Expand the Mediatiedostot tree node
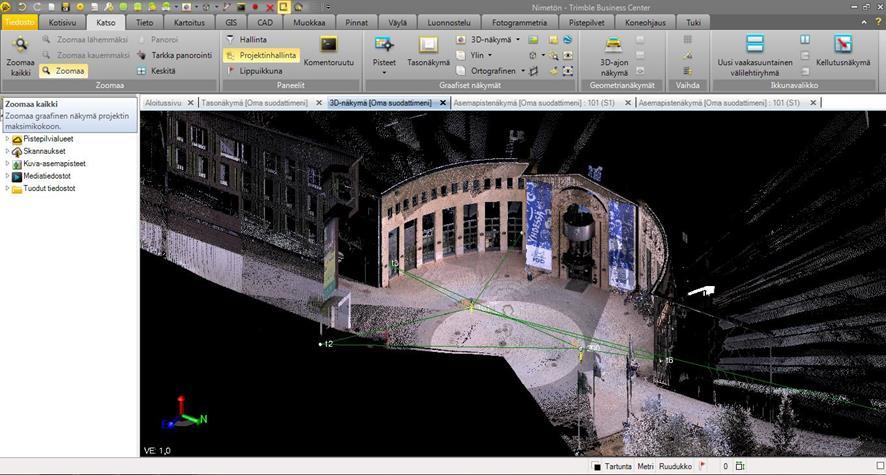The width and height of the screenshot is (886, 475). pyautogui.click(x=7, y=176)
